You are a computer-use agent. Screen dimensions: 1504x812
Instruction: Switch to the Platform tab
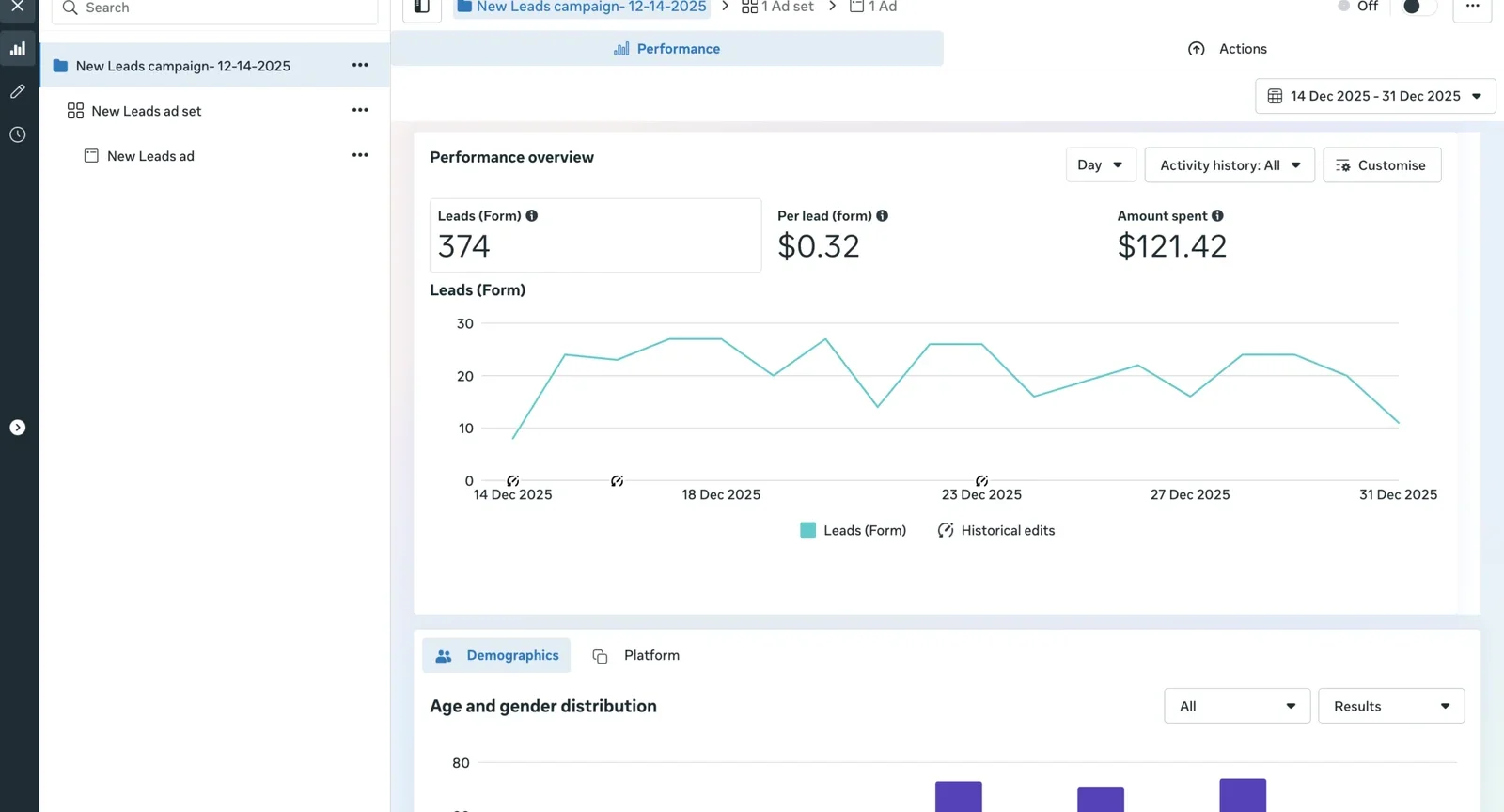point(650,656)
